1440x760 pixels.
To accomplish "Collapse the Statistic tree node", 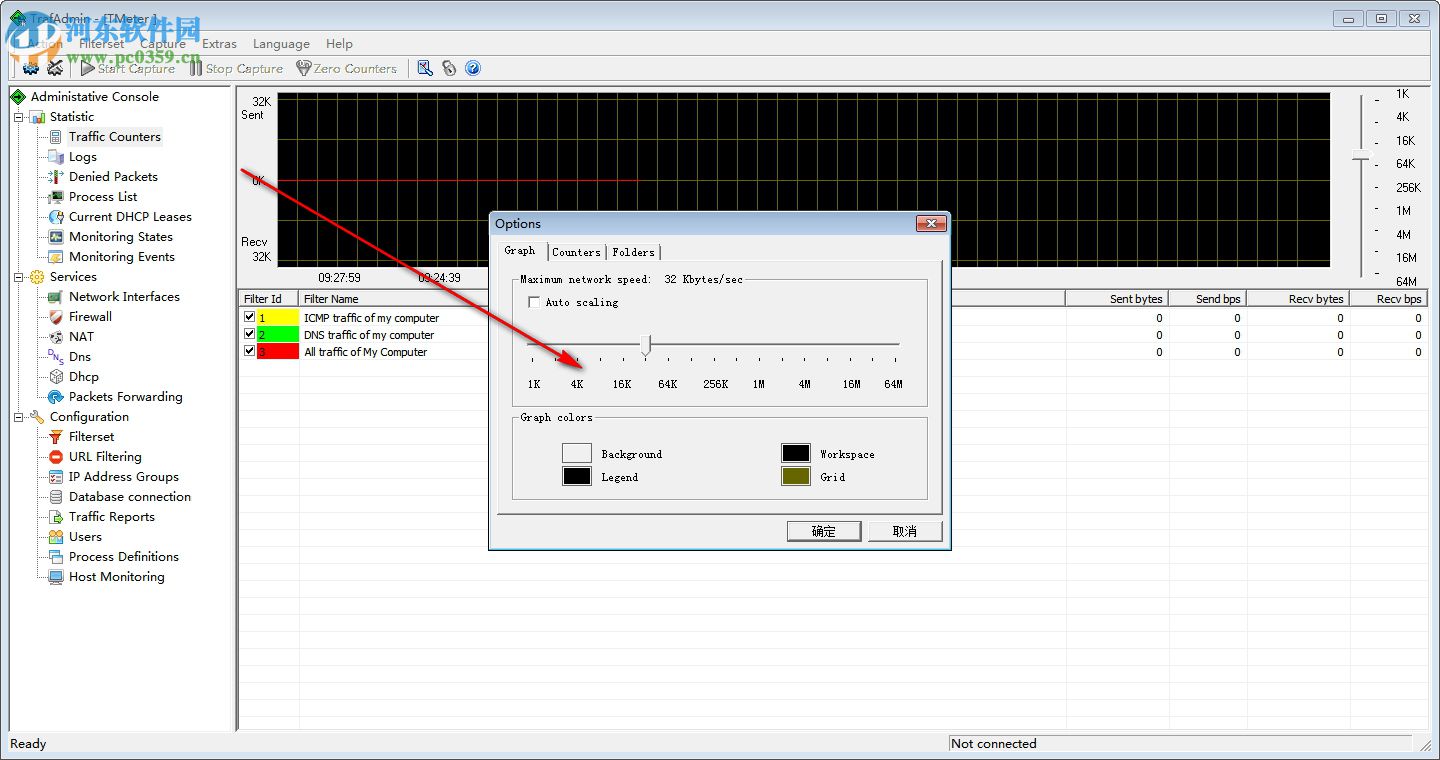I will [18, 117].
